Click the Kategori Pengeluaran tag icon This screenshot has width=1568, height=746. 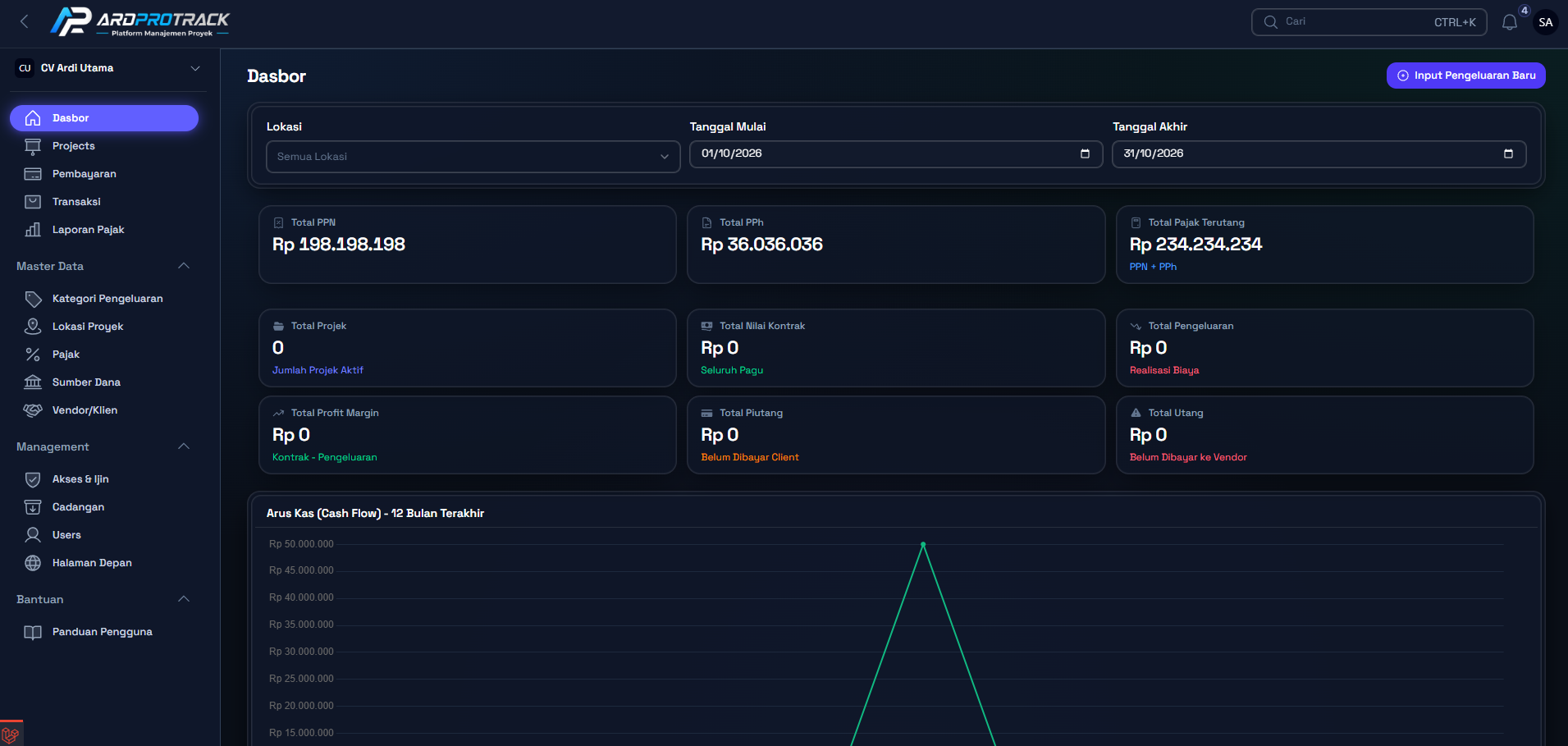pos(33,299)
